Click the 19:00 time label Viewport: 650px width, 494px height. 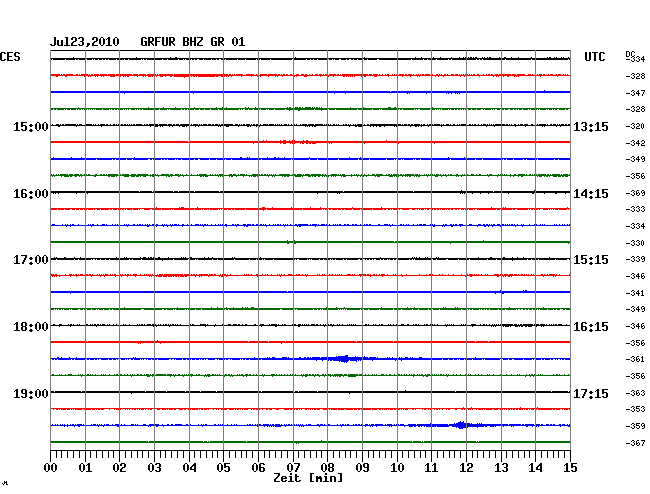(31, 393)
